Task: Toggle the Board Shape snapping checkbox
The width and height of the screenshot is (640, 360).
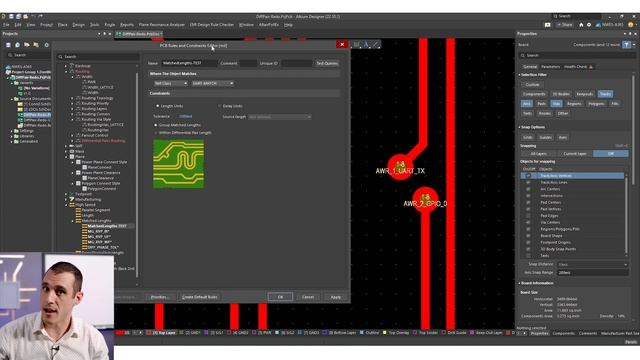Action: 529,236
